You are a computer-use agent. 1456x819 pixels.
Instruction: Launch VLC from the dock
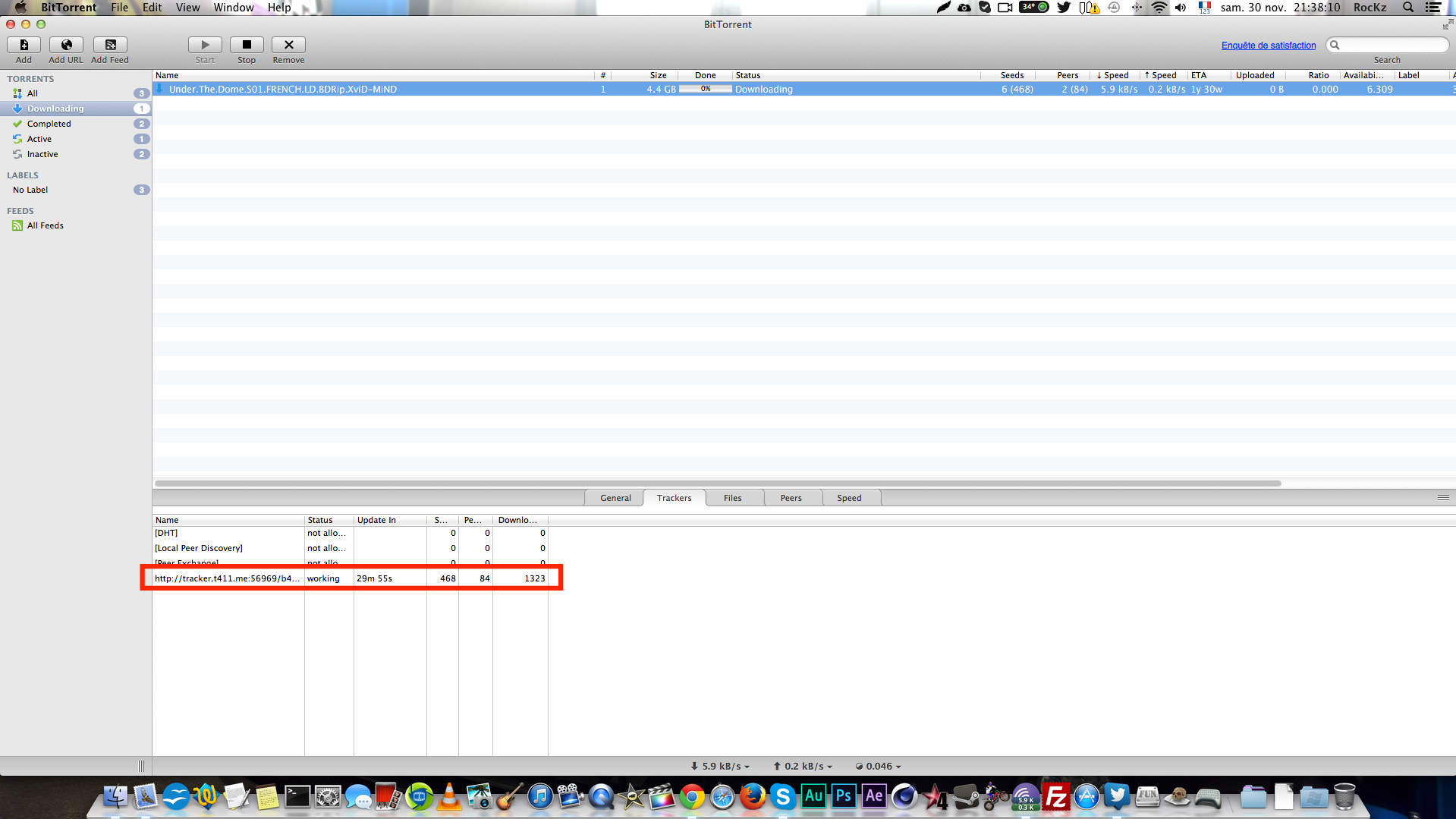click(x=449, y=797)
